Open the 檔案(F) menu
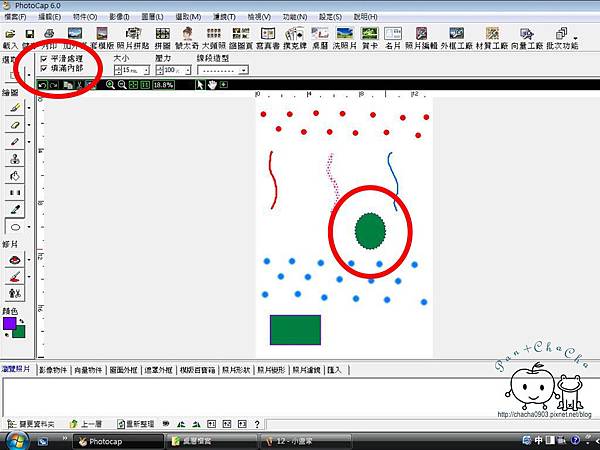This screenshot has height=450, width=600. (15, 17)
